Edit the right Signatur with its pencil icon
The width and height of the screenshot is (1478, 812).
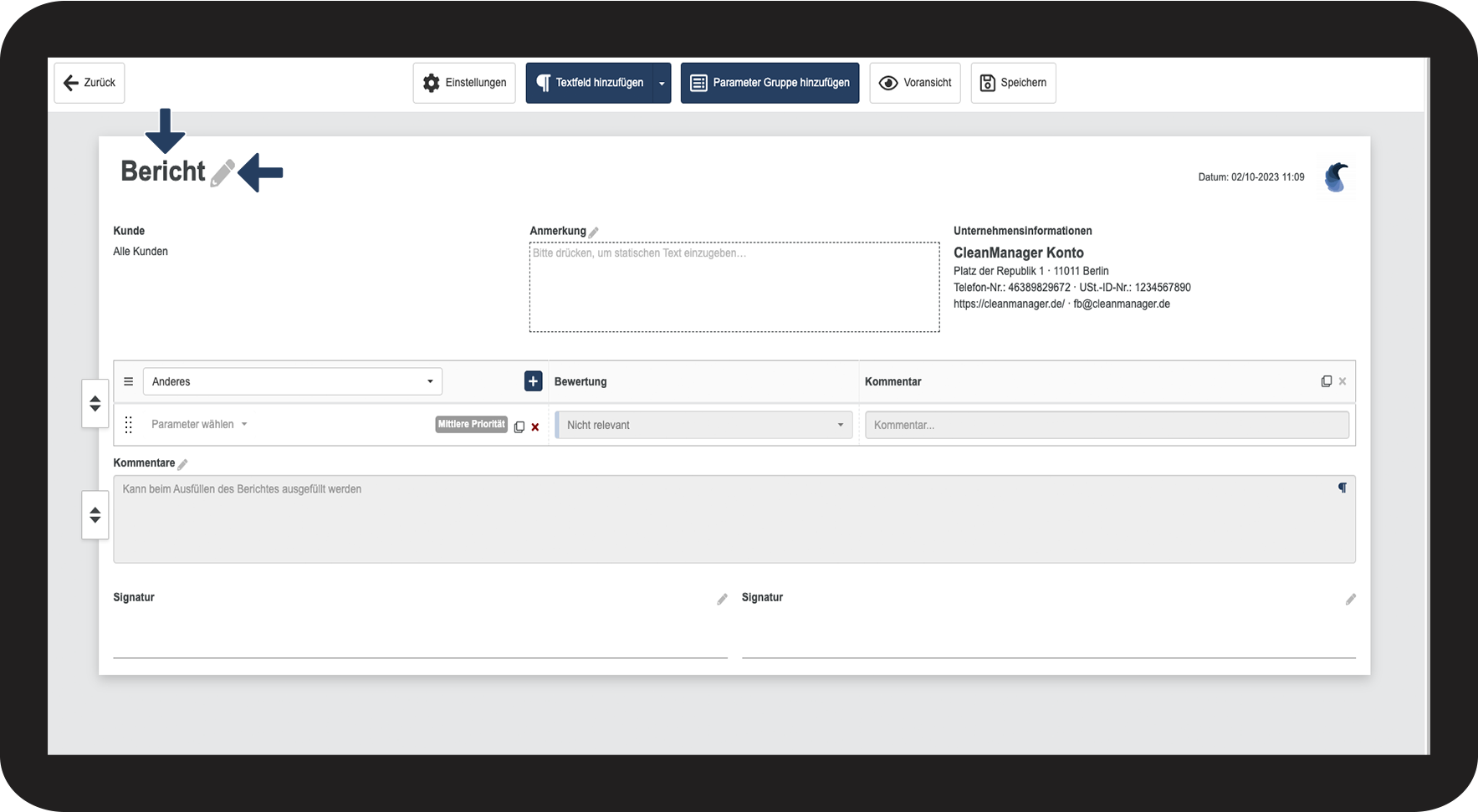[1350, 599]
